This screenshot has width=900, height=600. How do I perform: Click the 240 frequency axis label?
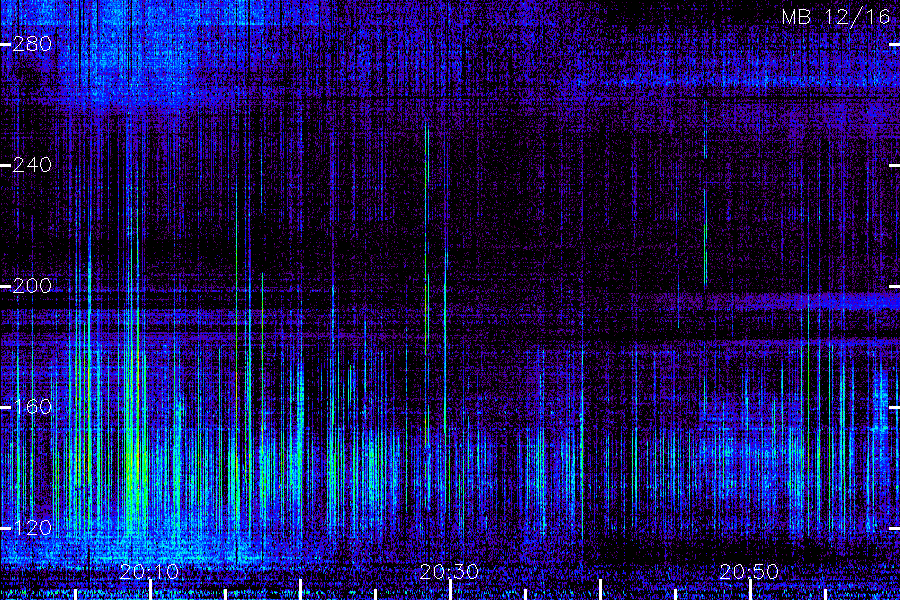click(32, 165)
